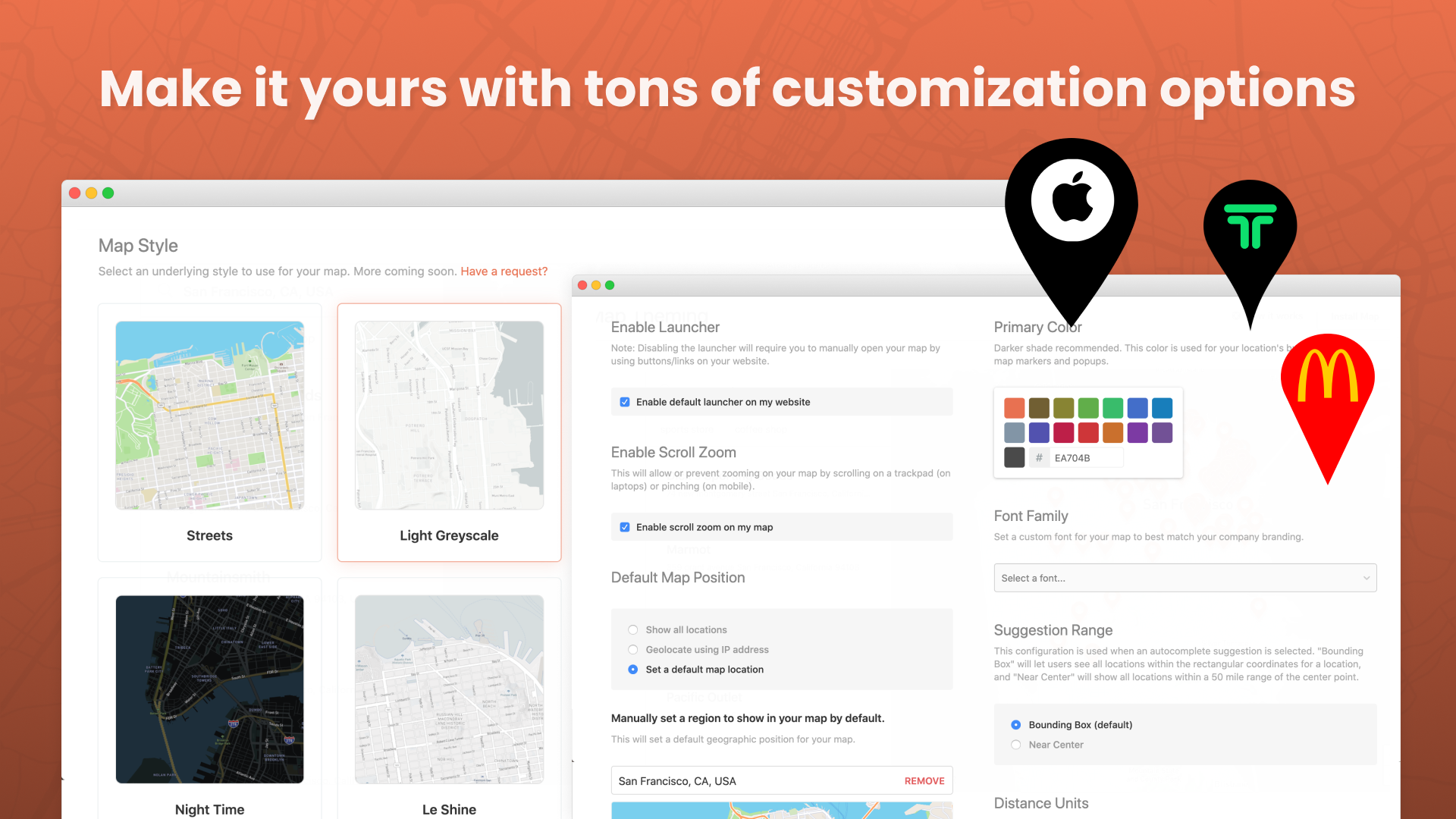Open the Have a request? link
The width and height of the screenshot is (1456, 819).
click(504, 271)
